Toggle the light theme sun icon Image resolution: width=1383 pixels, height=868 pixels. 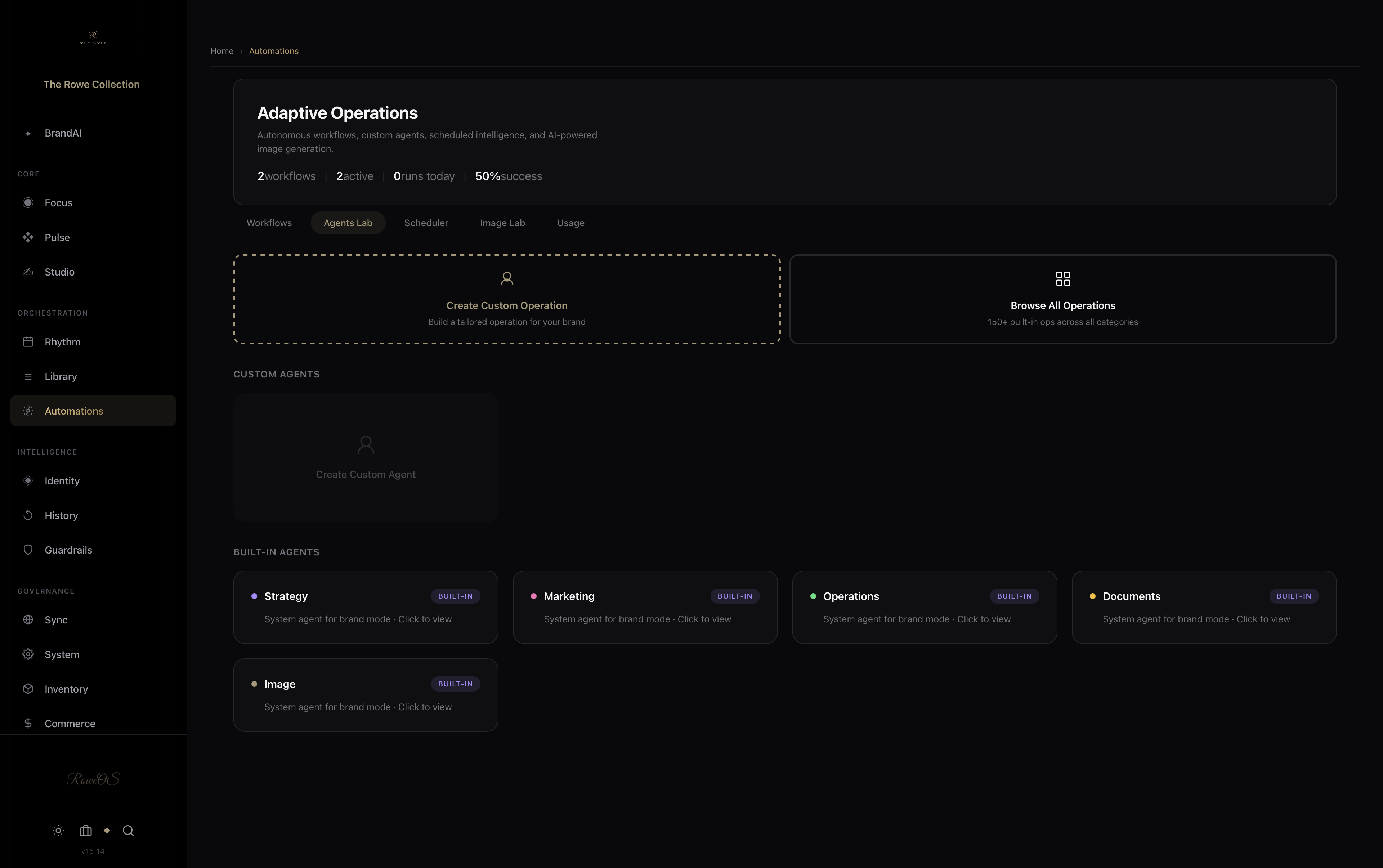(x=58, y=831)
